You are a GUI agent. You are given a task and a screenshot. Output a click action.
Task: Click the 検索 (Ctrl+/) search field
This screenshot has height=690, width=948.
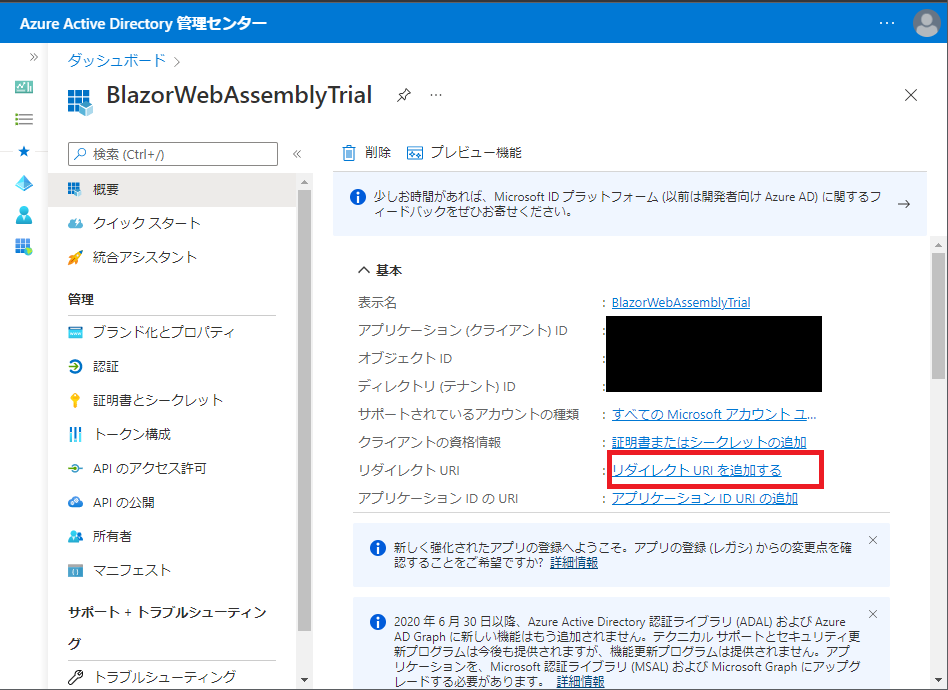click(173, 154)
